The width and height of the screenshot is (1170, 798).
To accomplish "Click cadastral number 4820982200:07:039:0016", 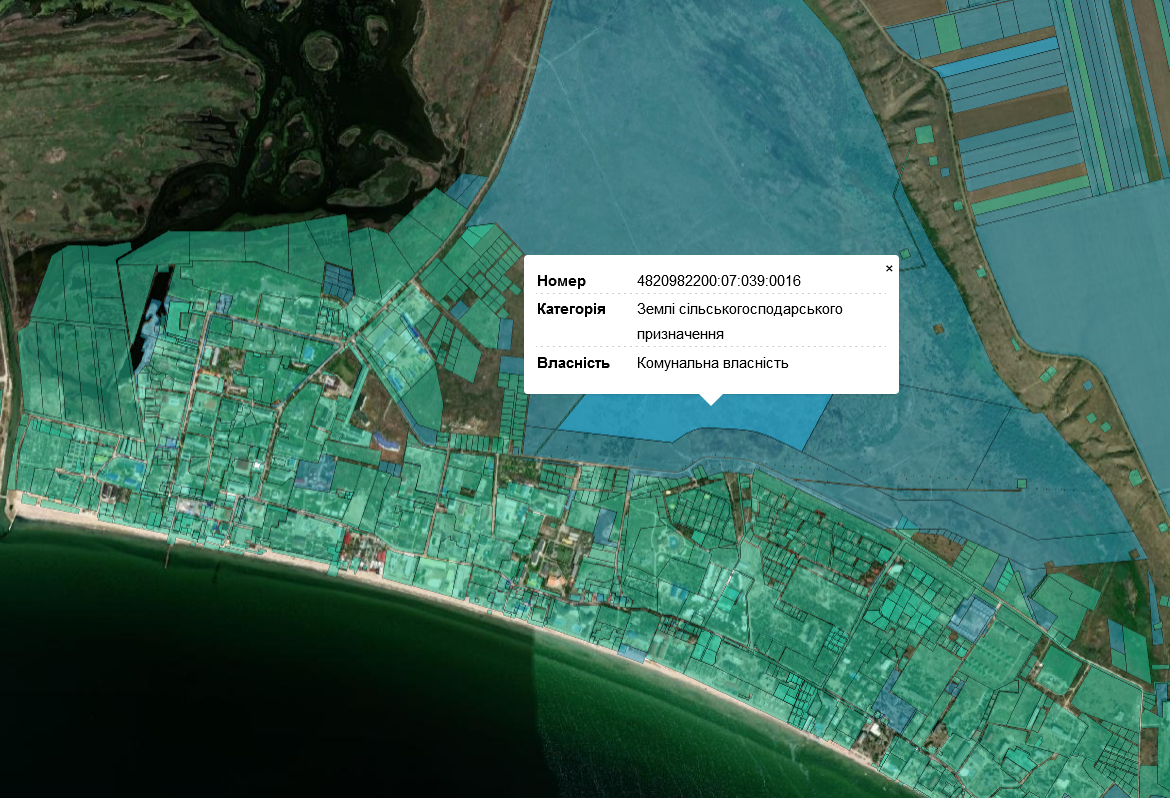I will (x=718, y=281).
